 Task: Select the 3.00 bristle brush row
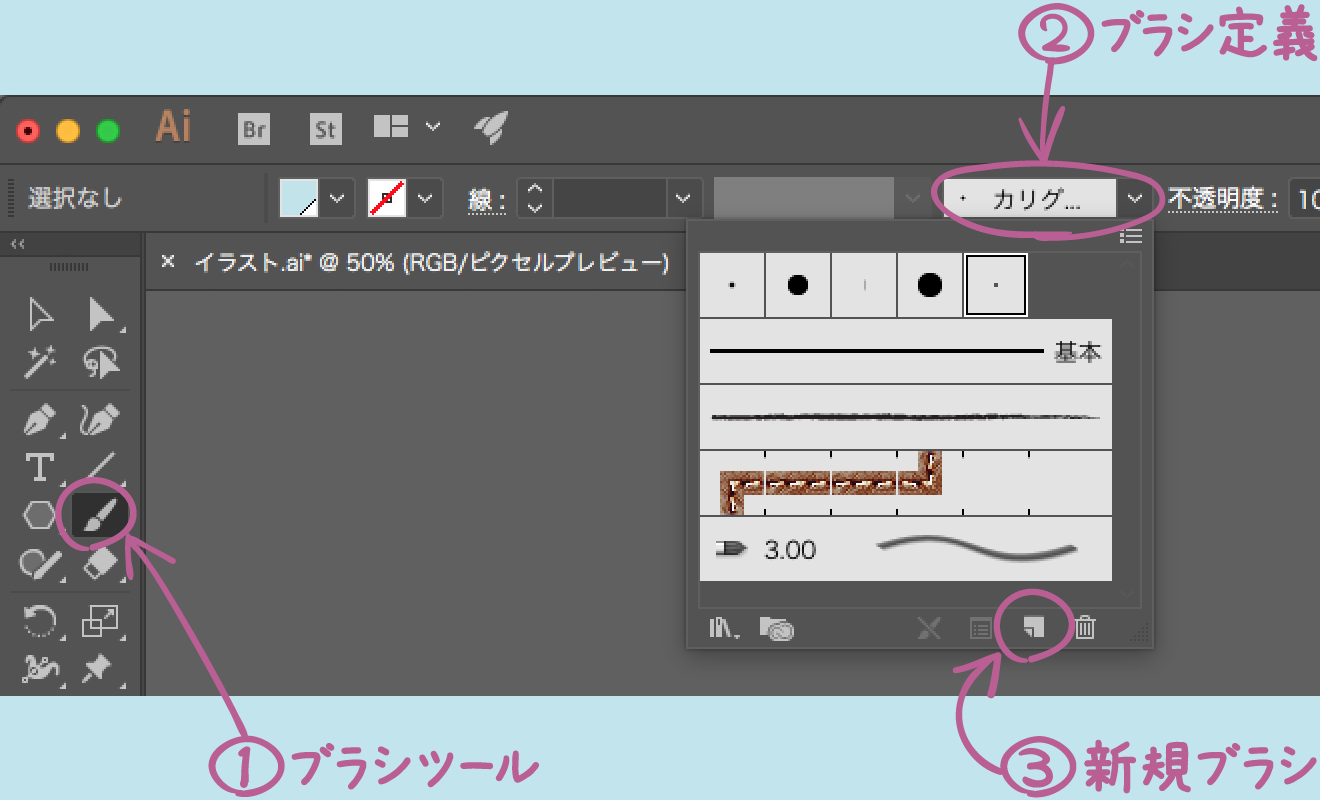906,549
